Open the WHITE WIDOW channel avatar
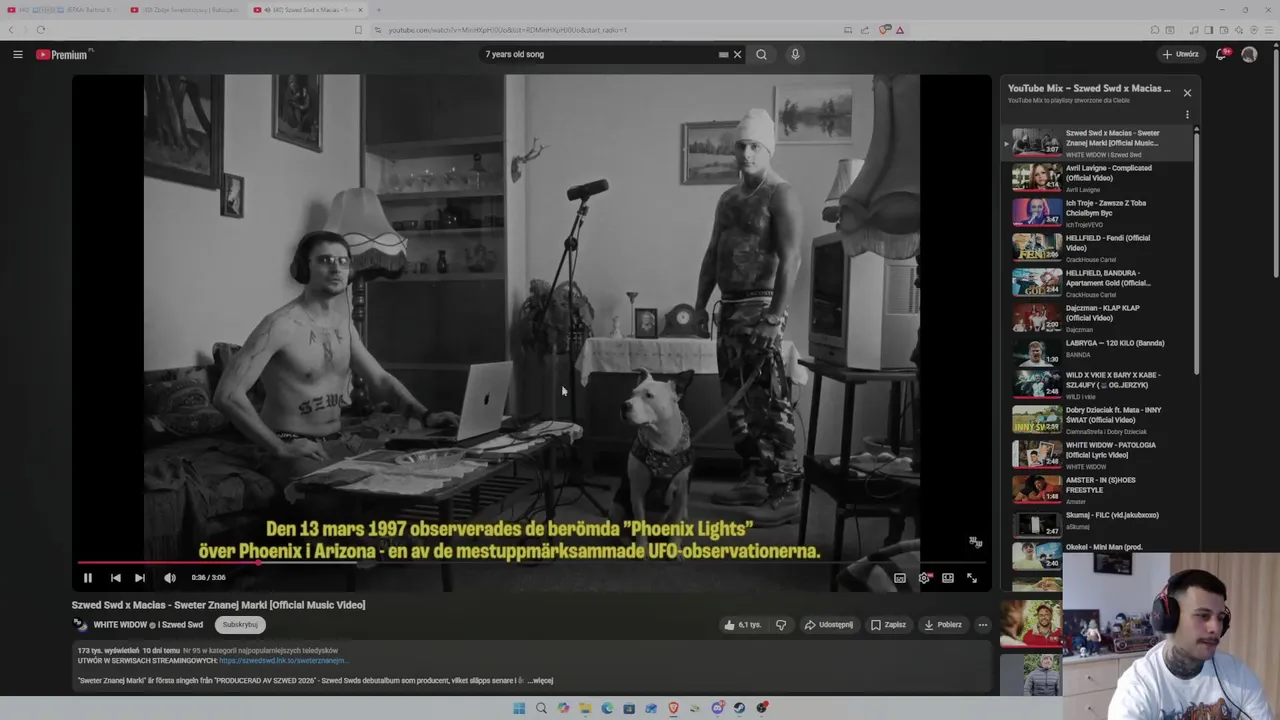Viewport: 1280px width, 720px height. click(x=80, y=625)
